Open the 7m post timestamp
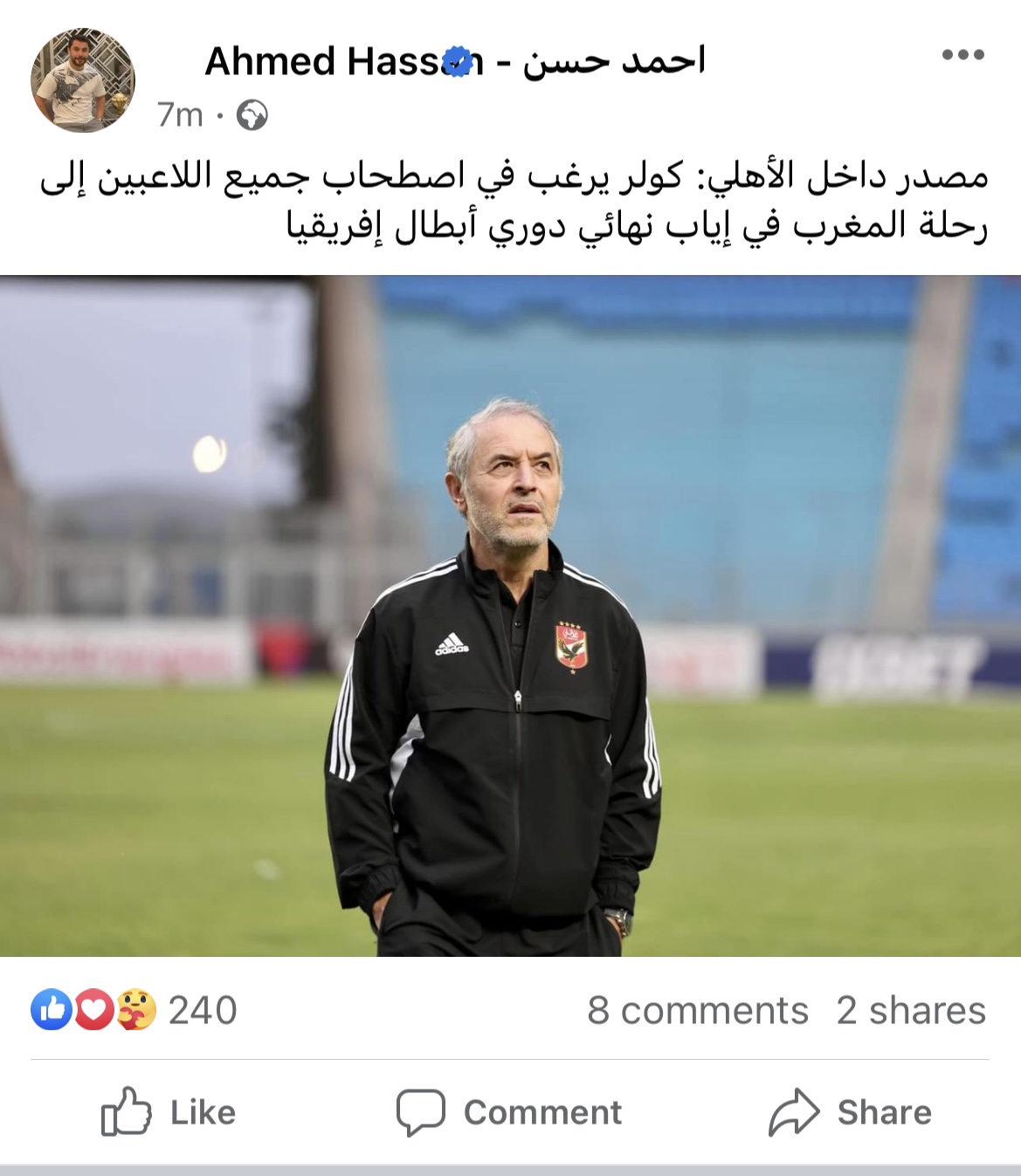1021x1176 pixels. (x=180, y=115)
